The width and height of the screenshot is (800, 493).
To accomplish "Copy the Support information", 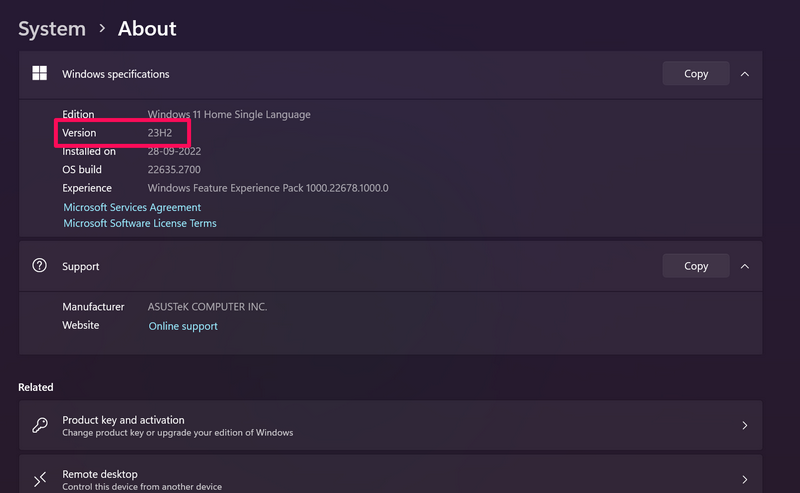I will click(696, 266).
